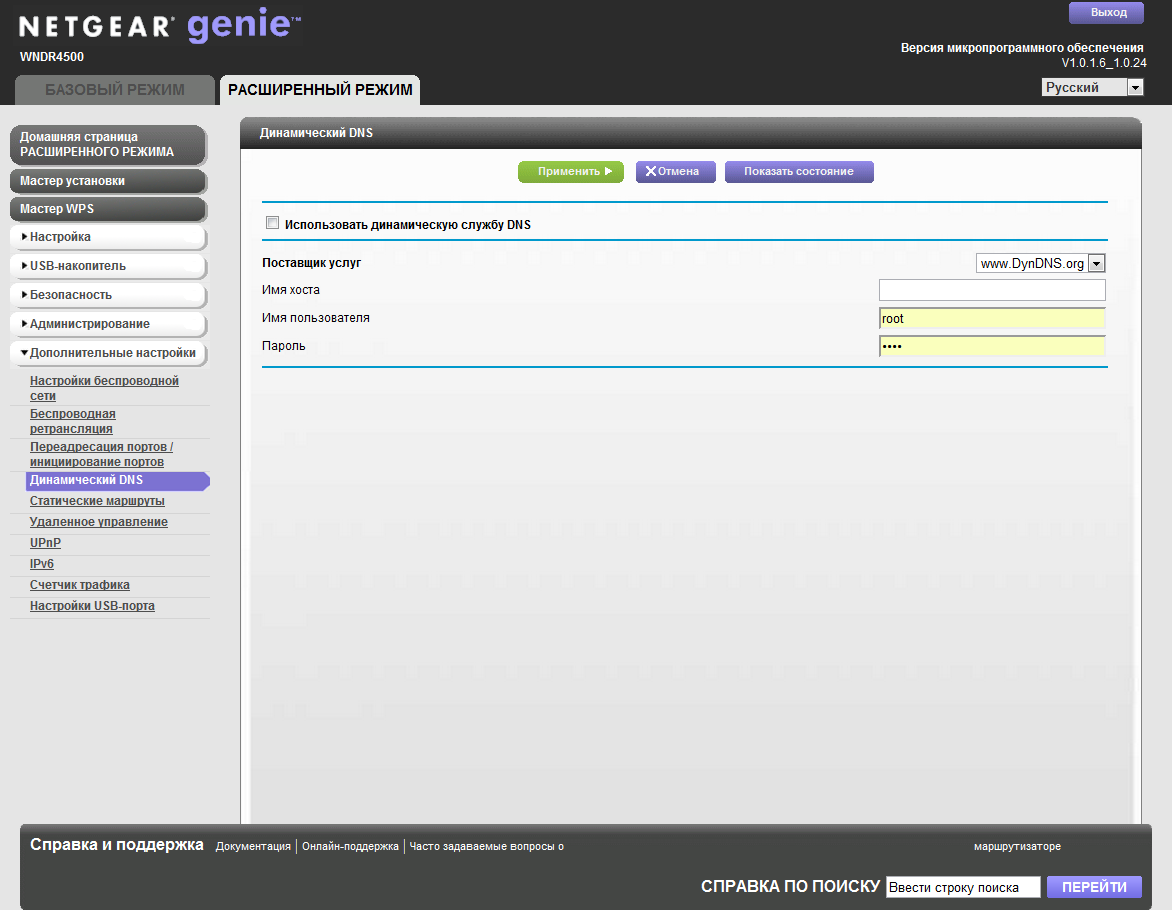
Task: Expand the Администрирование sidebar section
Action: point(107,324)
